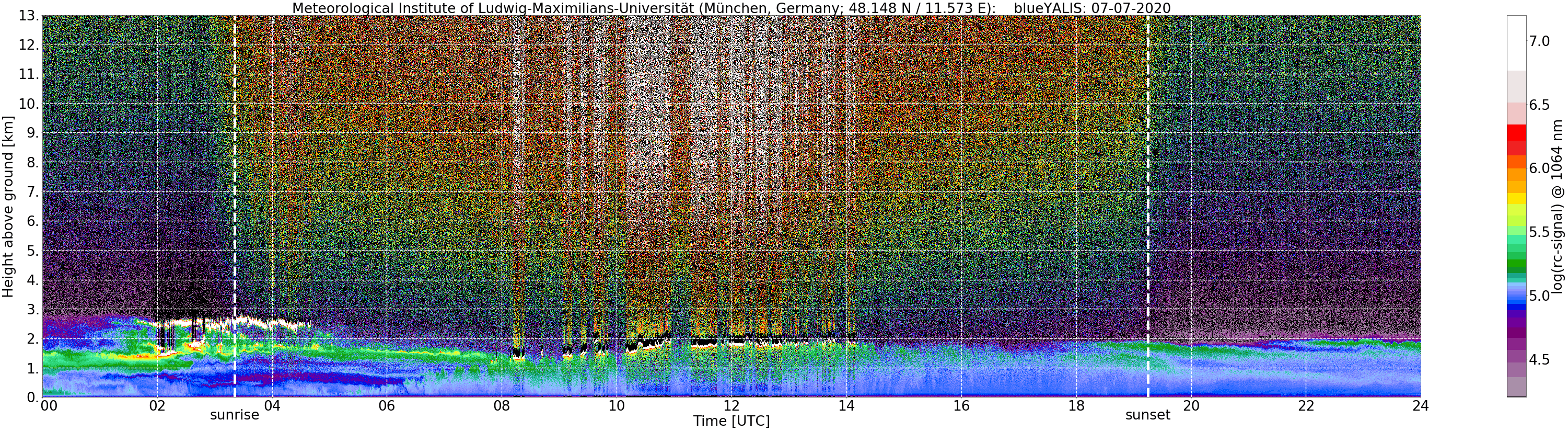
Task: Click the height axis tick label '13.'
Action: 29,16
